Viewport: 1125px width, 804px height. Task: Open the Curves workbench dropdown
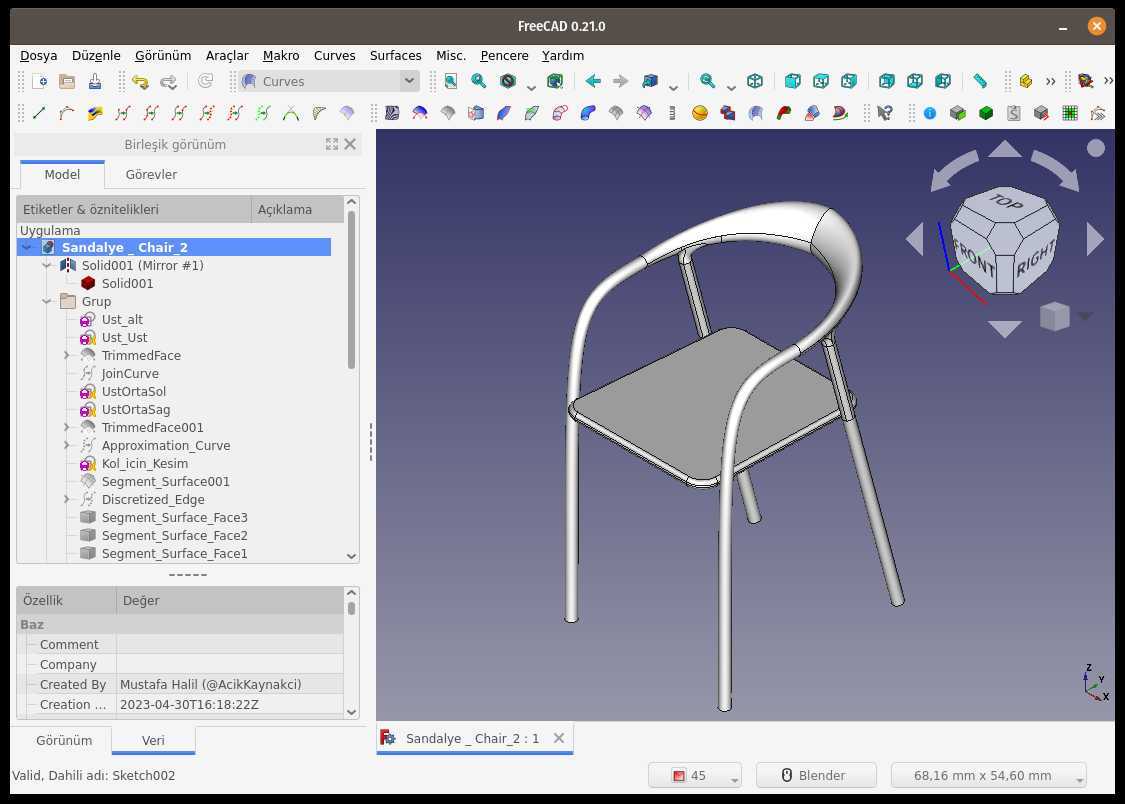329,81
